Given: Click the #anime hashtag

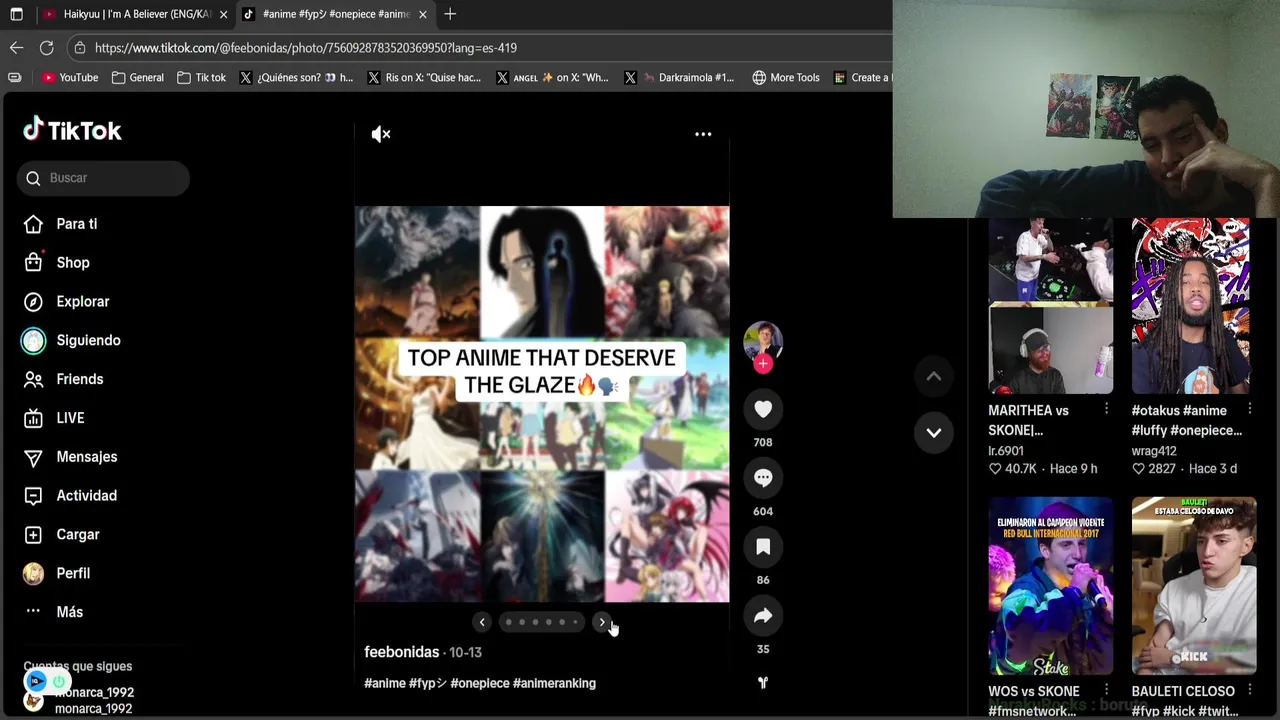Looking at the screenshot, I should [x=385, y=683].
